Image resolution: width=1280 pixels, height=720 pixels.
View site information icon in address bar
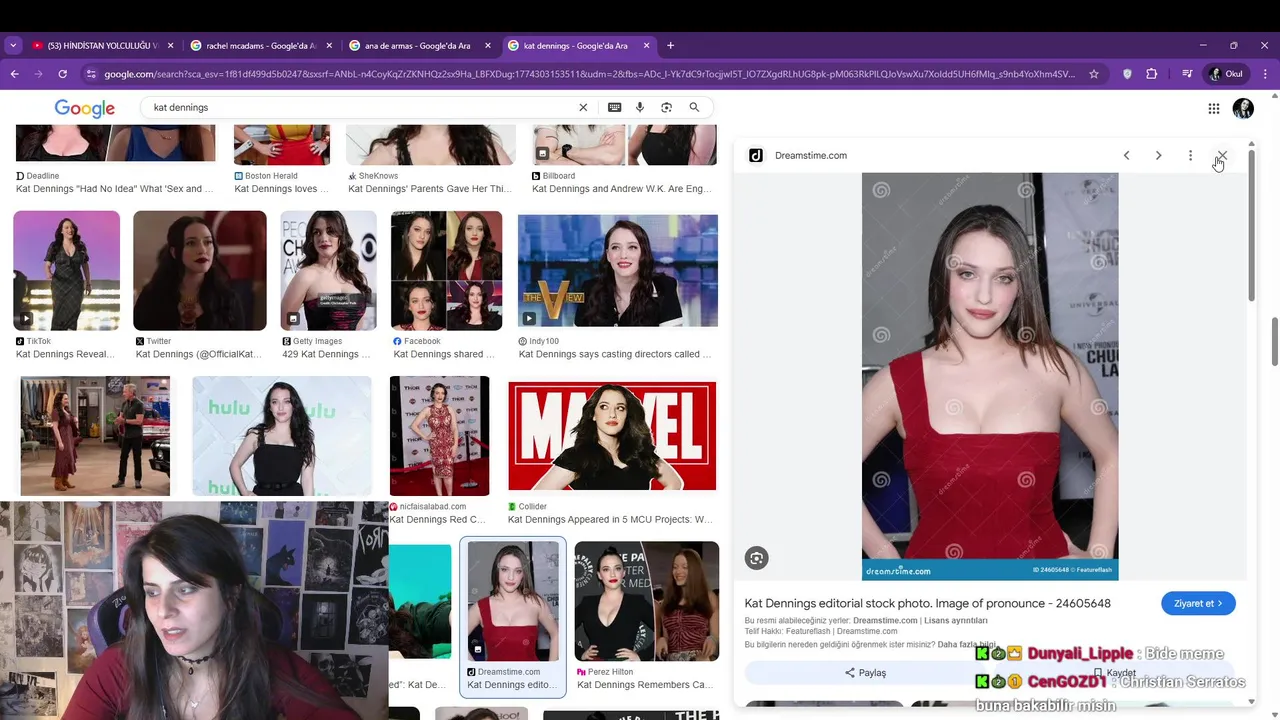pos(91,74)
